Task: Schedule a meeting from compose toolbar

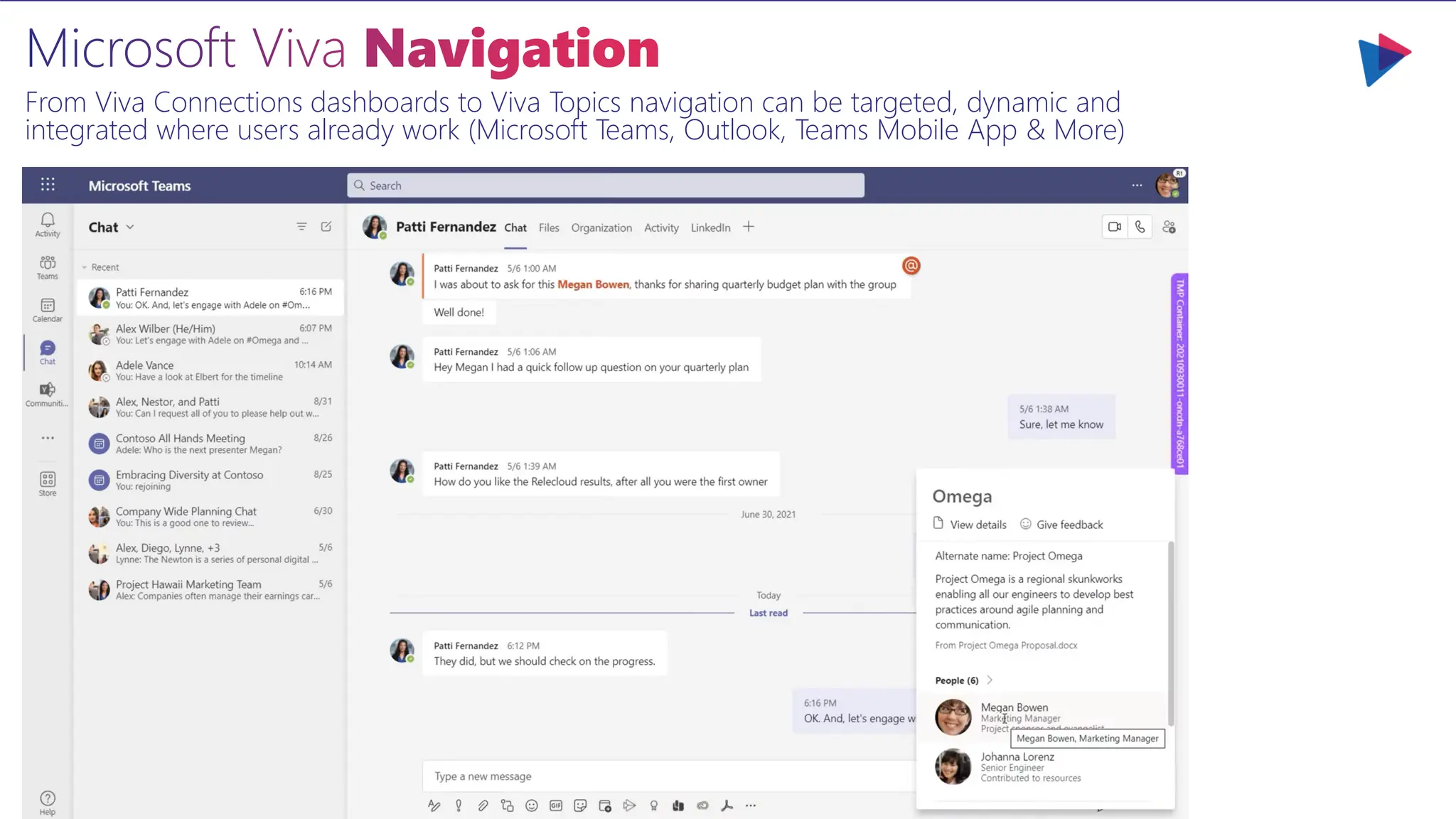Action: (605, 805)
